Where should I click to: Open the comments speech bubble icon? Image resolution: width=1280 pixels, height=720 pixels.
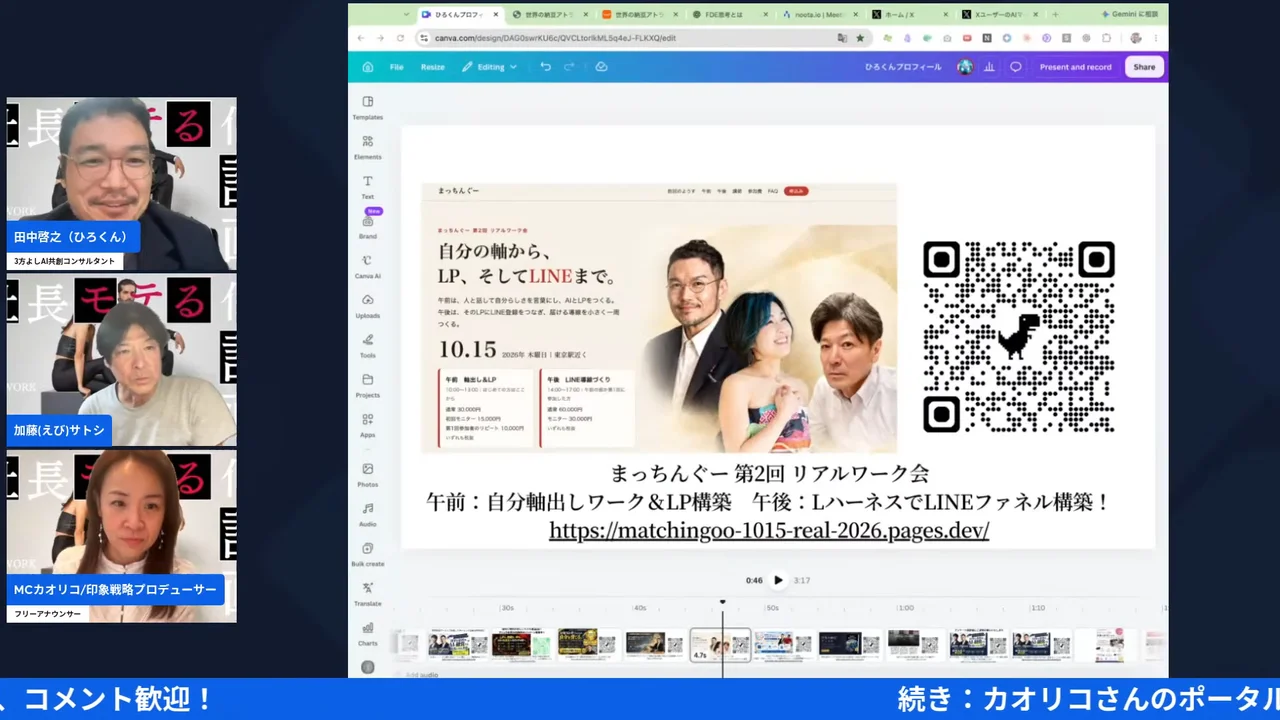tap(1015, 67)
